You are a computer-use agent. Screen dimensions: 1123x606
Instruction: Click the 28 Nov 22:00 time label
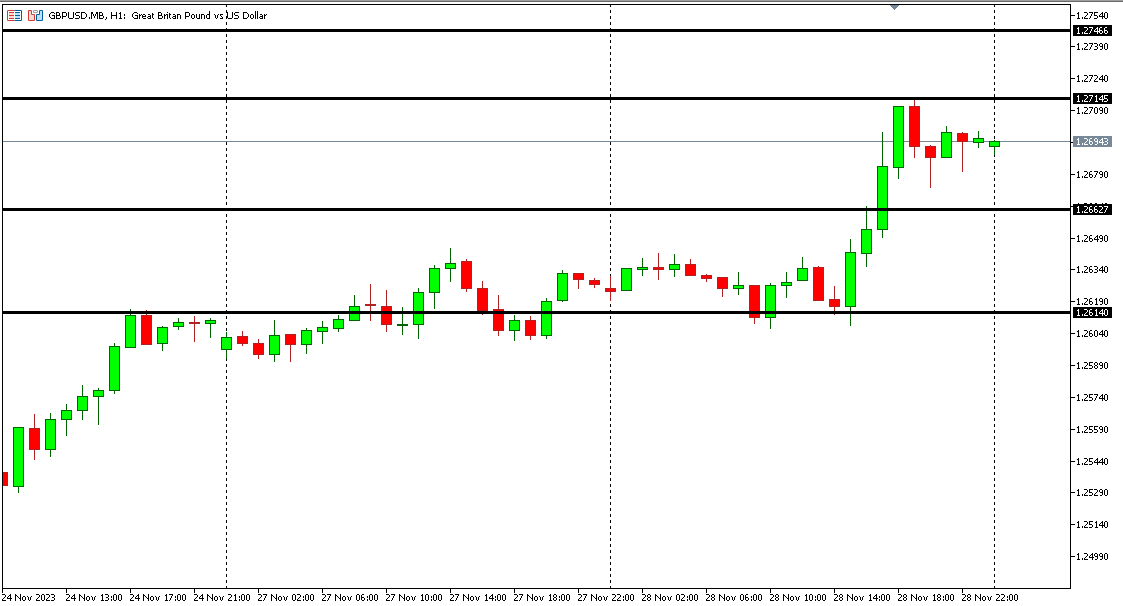[990, 597]
